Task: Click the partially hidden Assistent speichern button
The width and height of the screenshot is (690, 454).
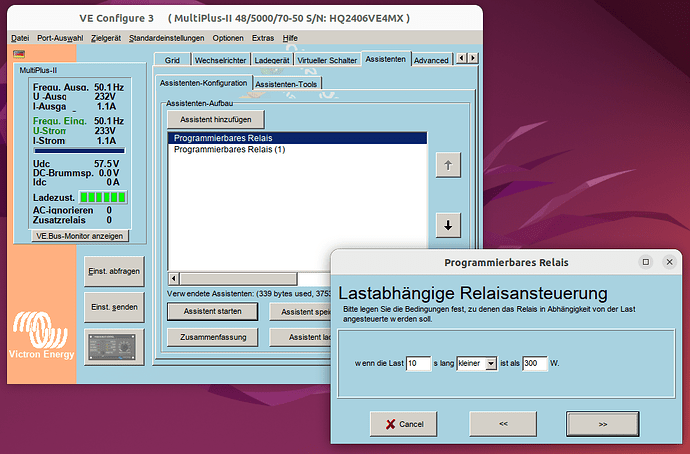Action: [x=300, y=311]
